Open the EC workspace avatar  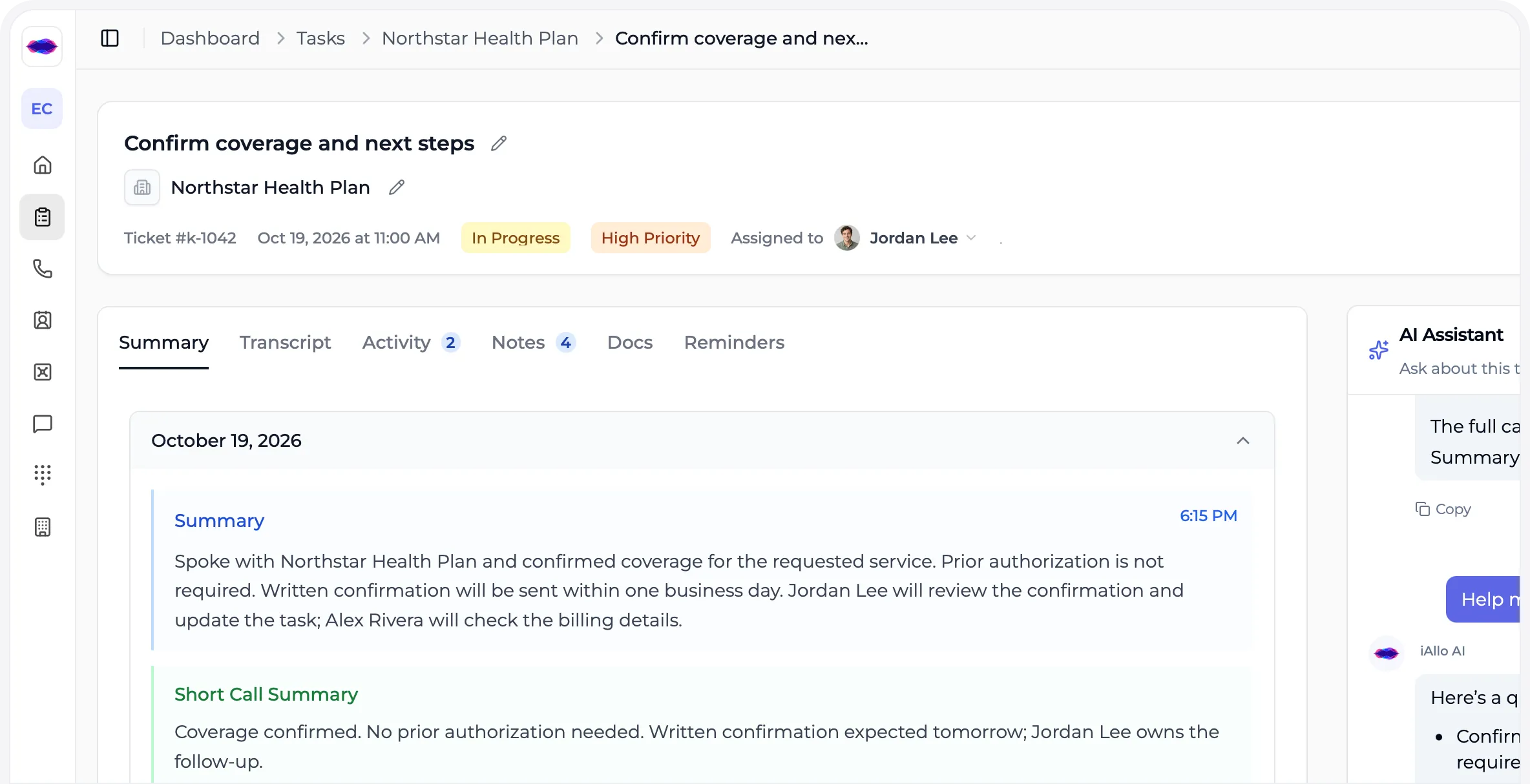pyautogui.click(x=42, y=108)
